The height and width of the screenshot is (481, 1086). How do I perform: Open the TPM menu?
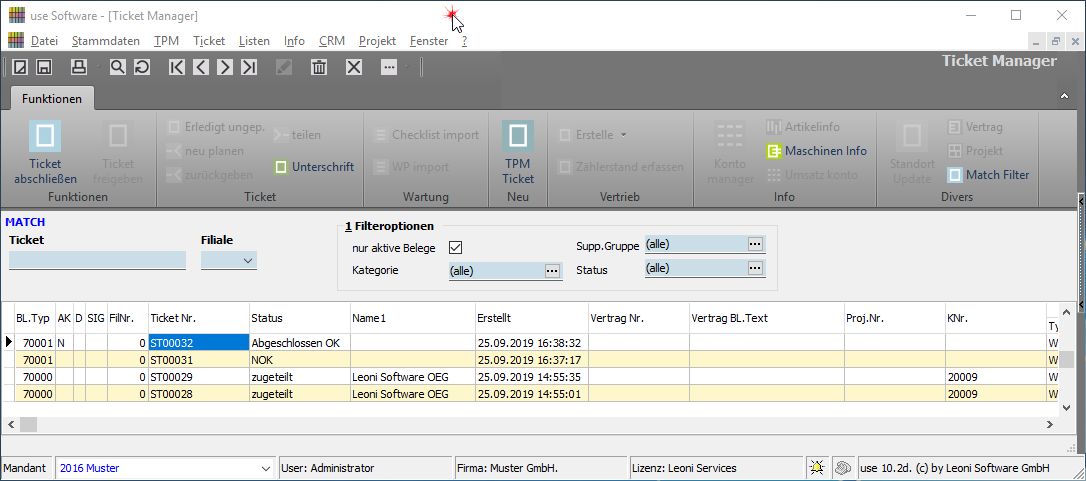[166, 41]
